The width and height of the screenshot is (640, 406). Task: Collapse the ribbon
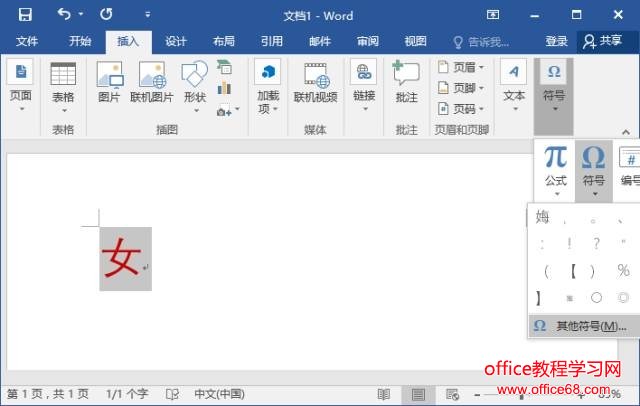(626, 132)
